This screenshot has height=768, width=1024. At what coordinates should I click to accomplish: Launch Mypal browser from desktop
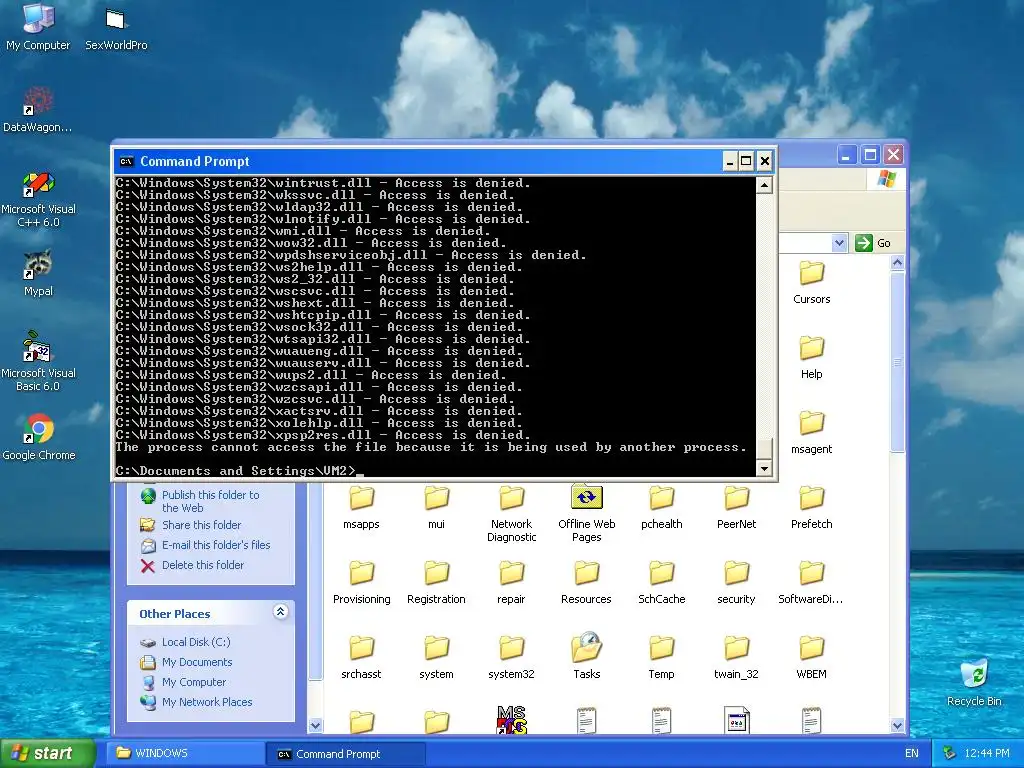pos(38,273)
